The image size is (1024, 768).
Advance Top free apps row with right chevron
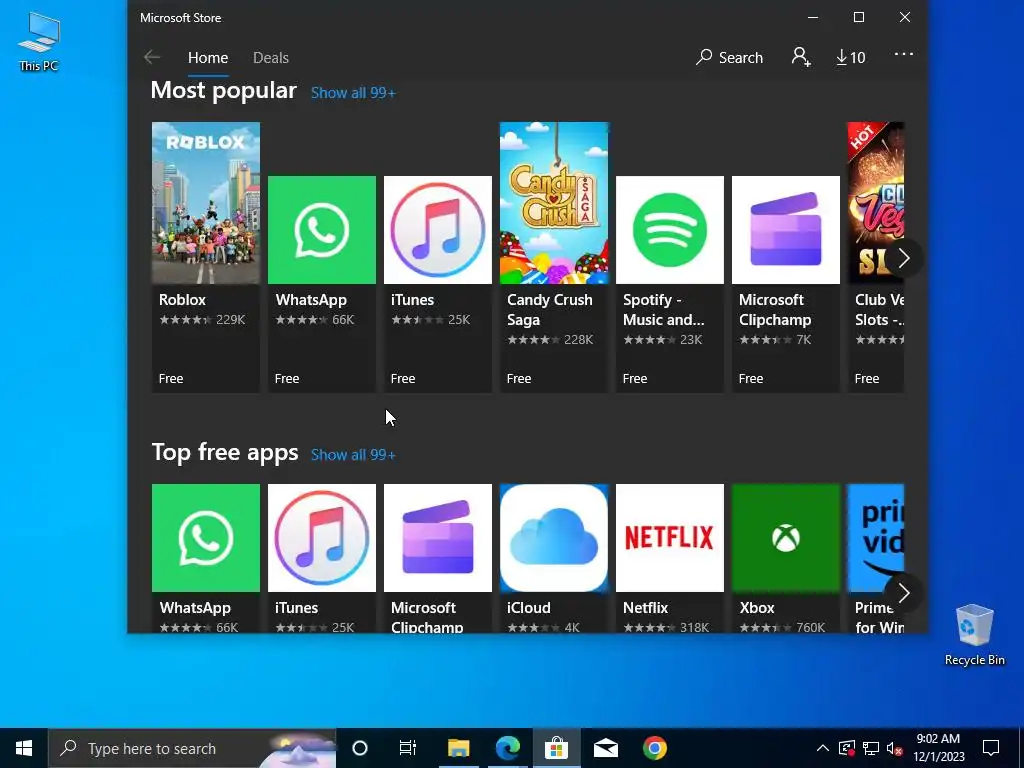coord(904,593)
